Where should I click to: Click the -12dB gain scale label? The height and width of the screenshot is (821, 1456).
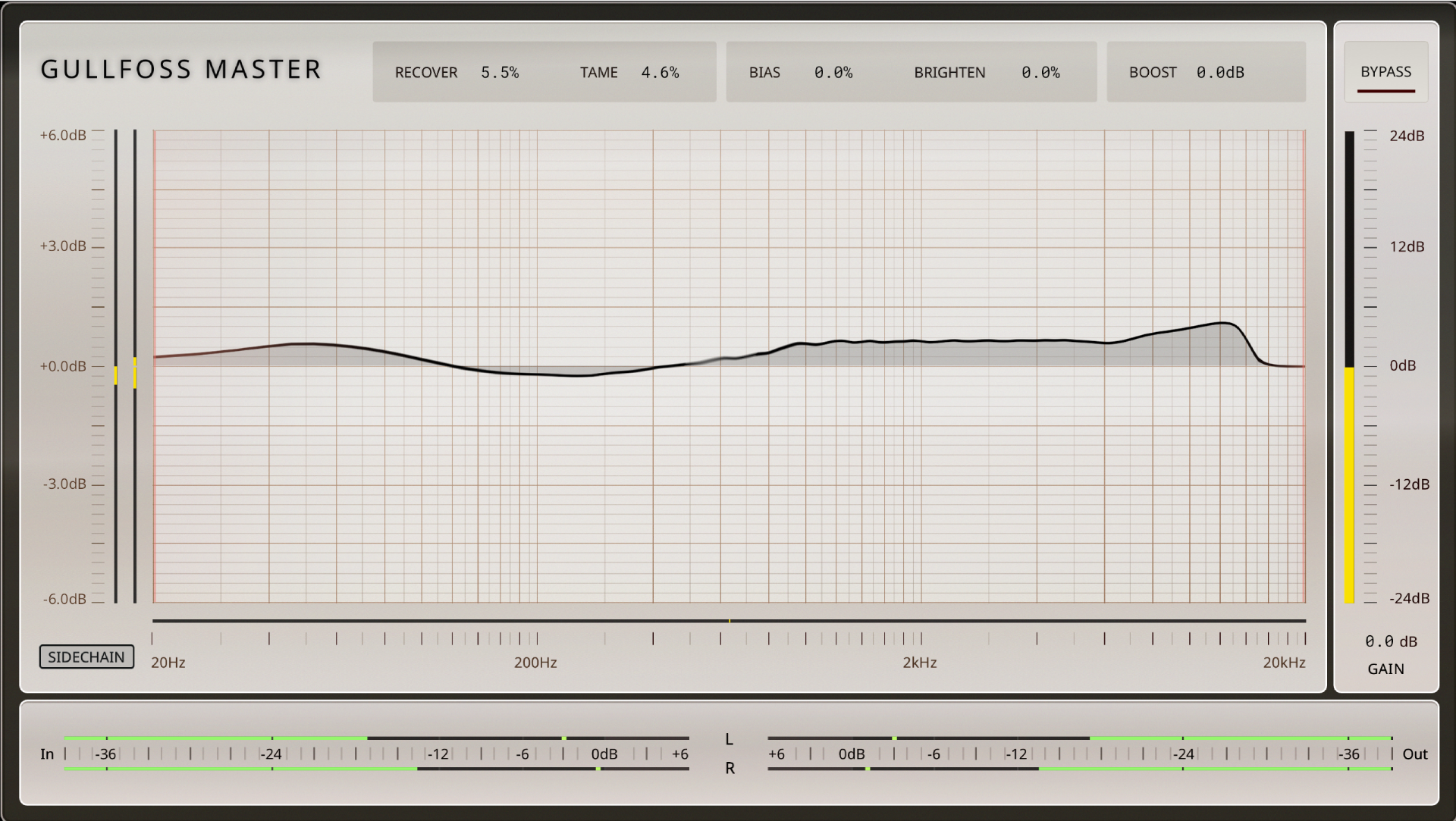[x=1409, y=484]
